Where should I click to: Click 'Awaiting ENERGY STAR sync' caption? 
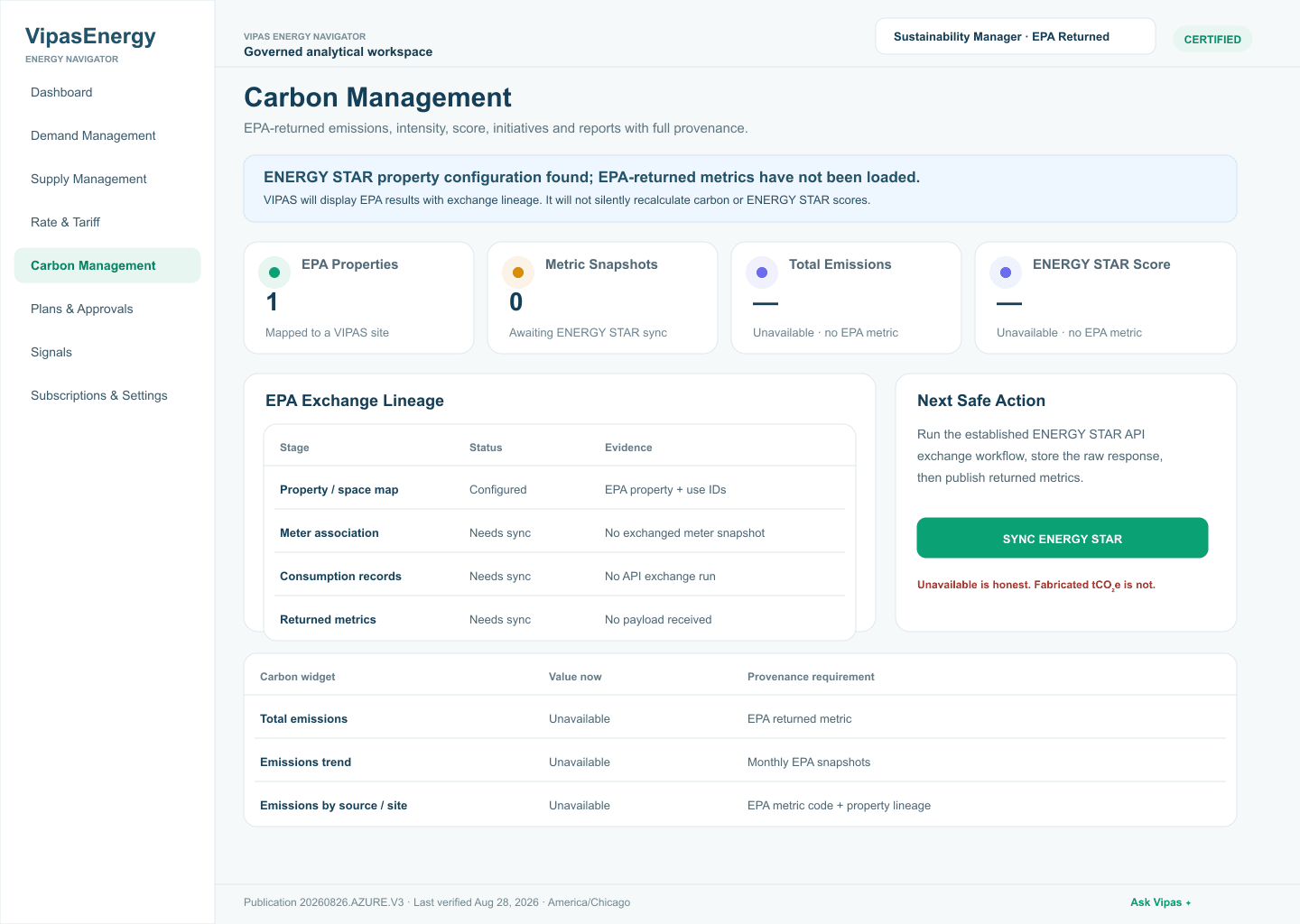click(588, 332)
